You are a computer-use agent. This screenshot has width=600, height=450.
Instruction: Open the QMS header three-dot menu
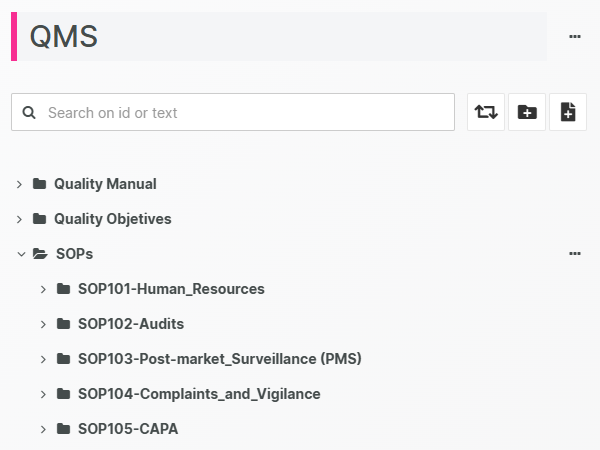[x=575, y=36]
